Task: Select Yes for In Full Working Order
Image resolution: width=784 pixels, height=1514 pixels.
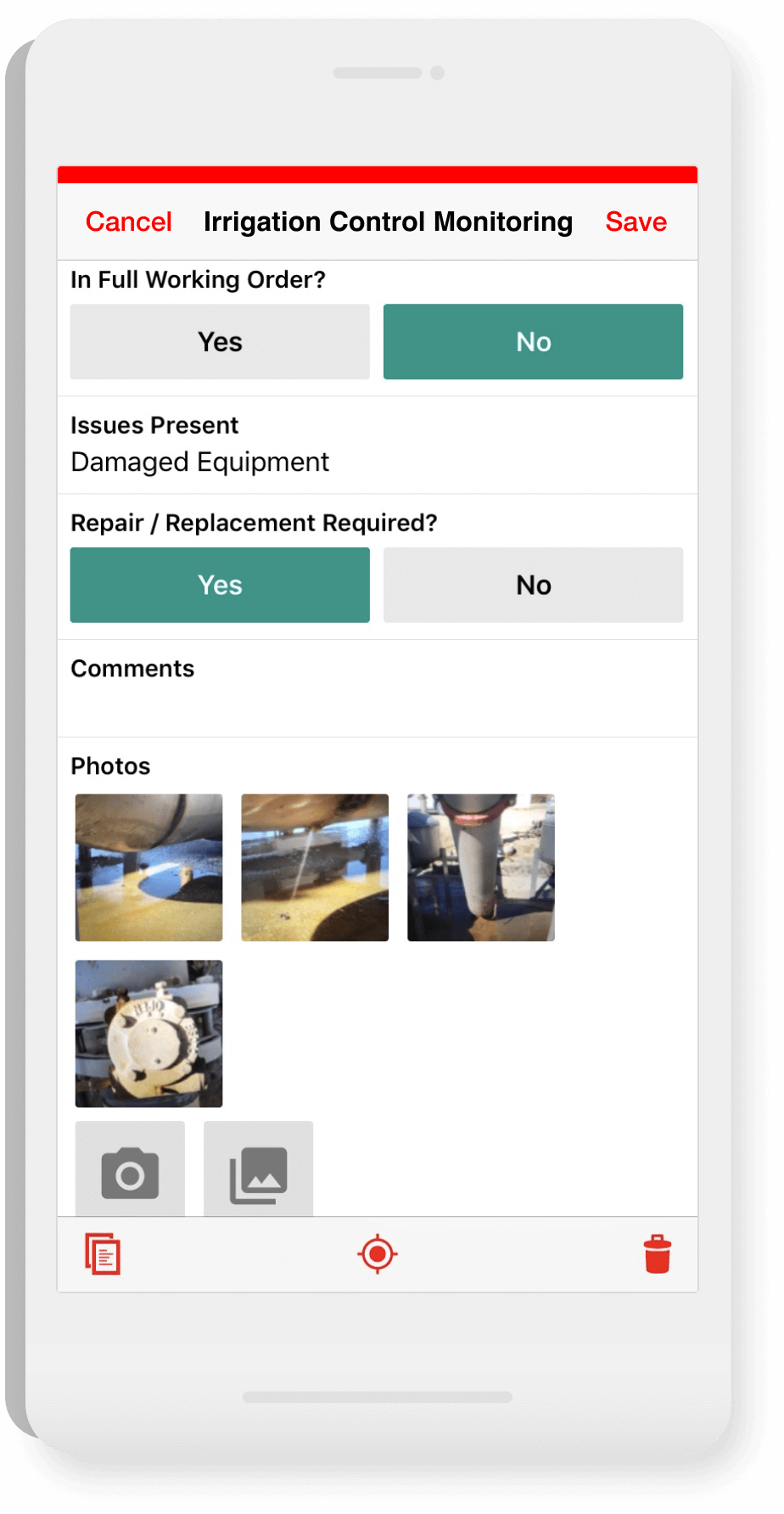Action: [x=220, y=342]
